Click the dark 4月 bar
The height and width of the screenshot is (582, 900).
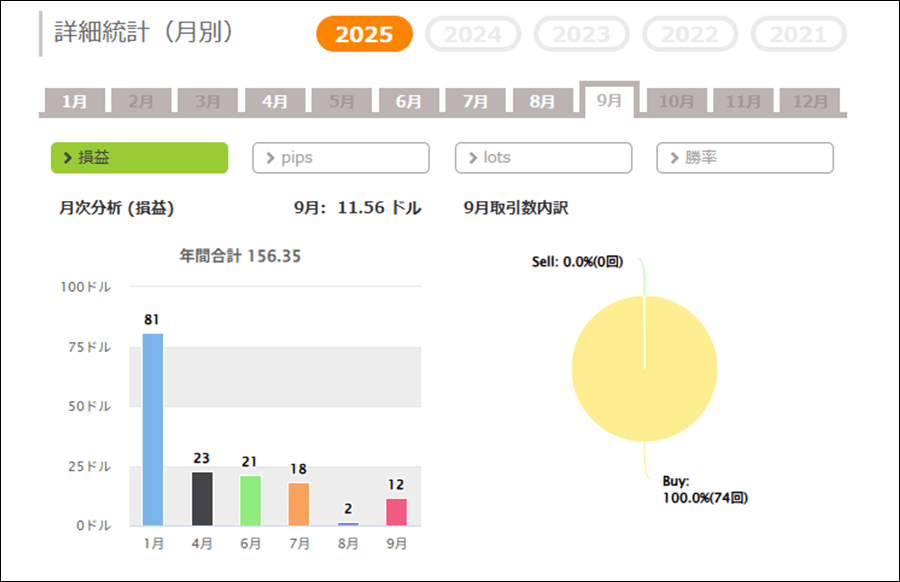pos(202,498)
